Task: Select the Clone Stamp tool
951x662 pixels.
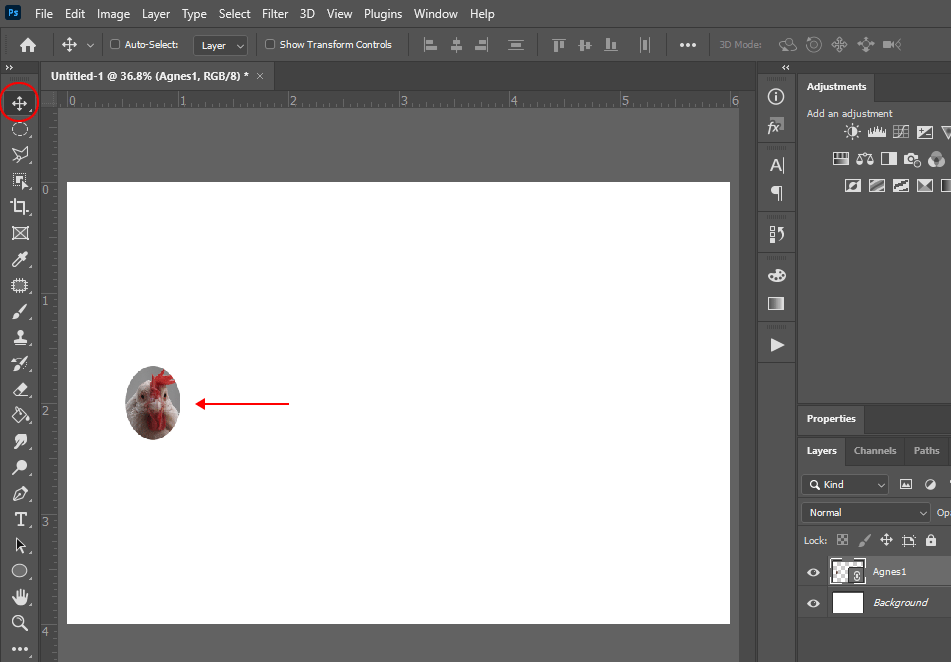Action: (x=20, y=337)
